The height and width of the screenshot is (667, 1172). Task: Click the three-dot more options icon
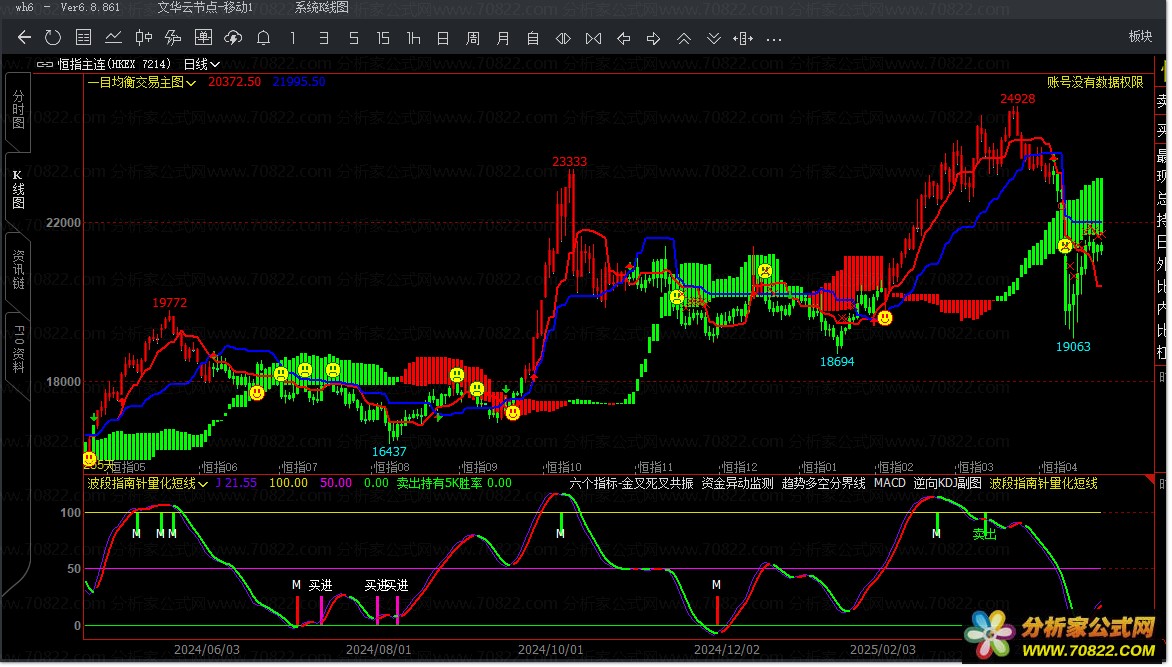774,39
